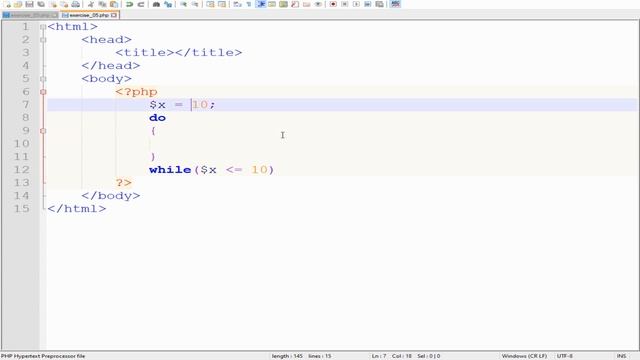
Task: Open a file with the Open toolbar icon
Action: (x=18, y=4)
